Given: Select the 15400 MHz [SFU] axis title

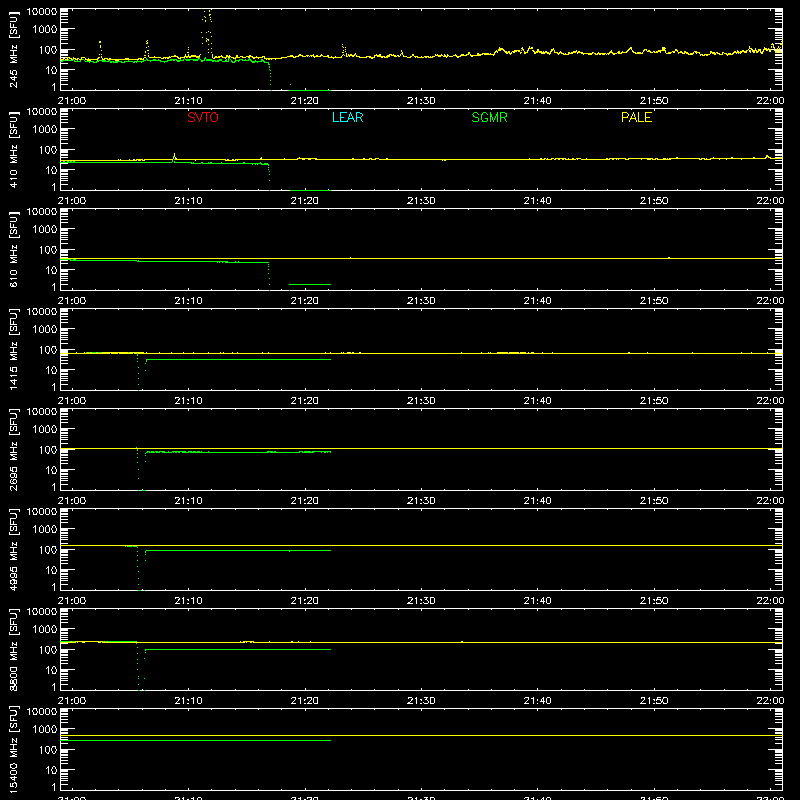Looking at the screenshot, I should pyautogui.click(x=14, y=749).
